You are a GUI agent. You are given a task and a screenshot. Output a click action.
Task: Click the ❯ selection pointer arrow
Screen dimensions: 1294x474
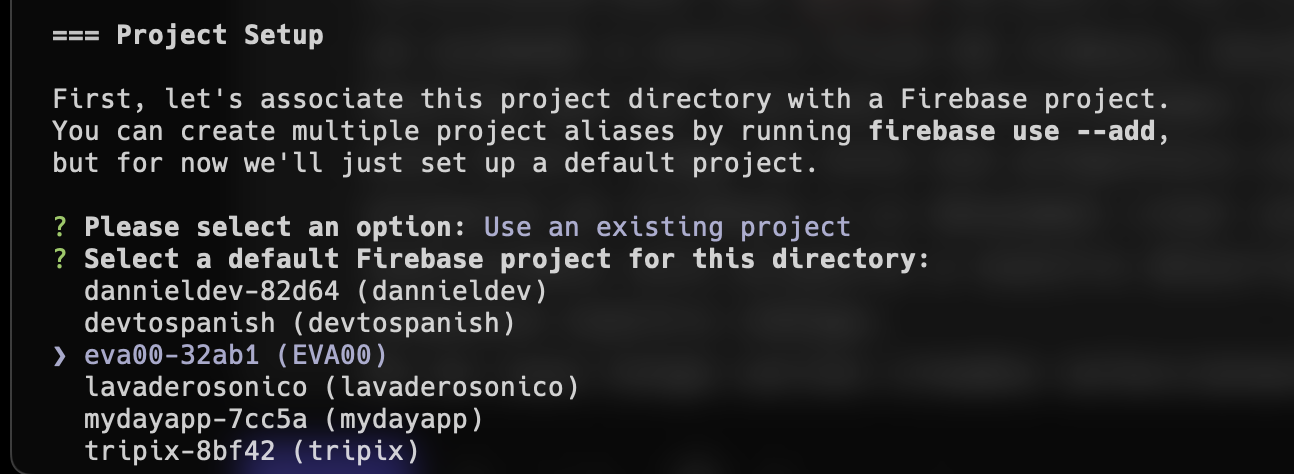click(59, 355)
